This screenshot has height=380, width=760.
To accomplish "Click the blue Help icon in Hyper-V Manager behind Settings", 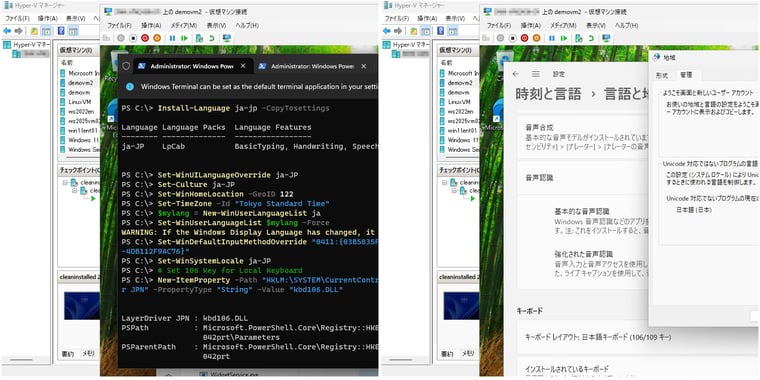I will pos(441,31).
